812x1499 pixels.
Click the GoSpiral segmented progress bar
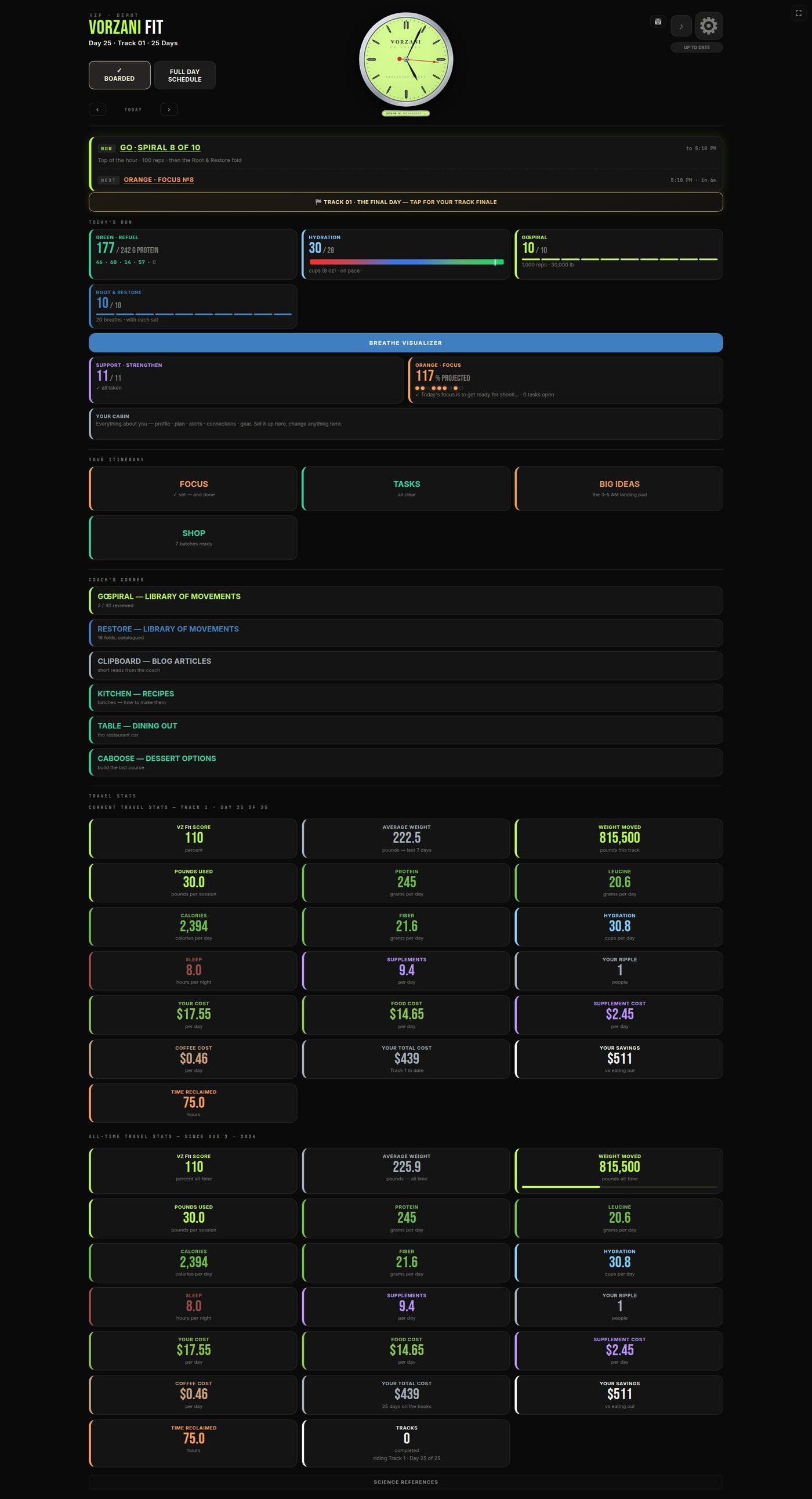click(x=619, y=259)
